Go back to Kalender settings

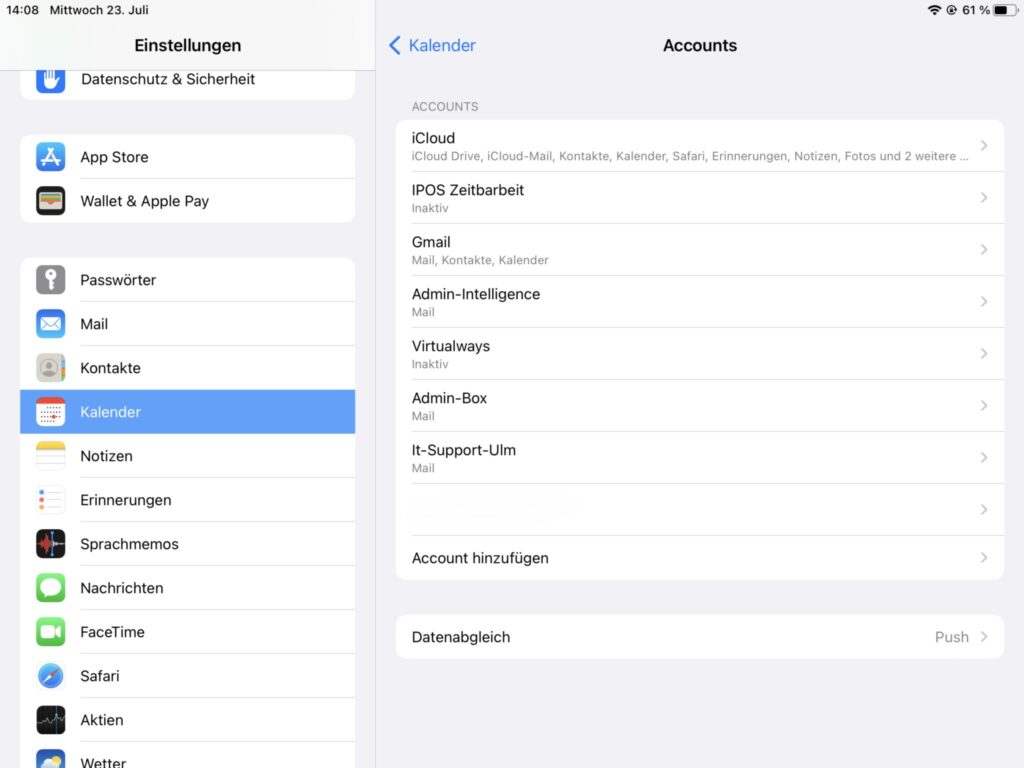tap(432, 45)
